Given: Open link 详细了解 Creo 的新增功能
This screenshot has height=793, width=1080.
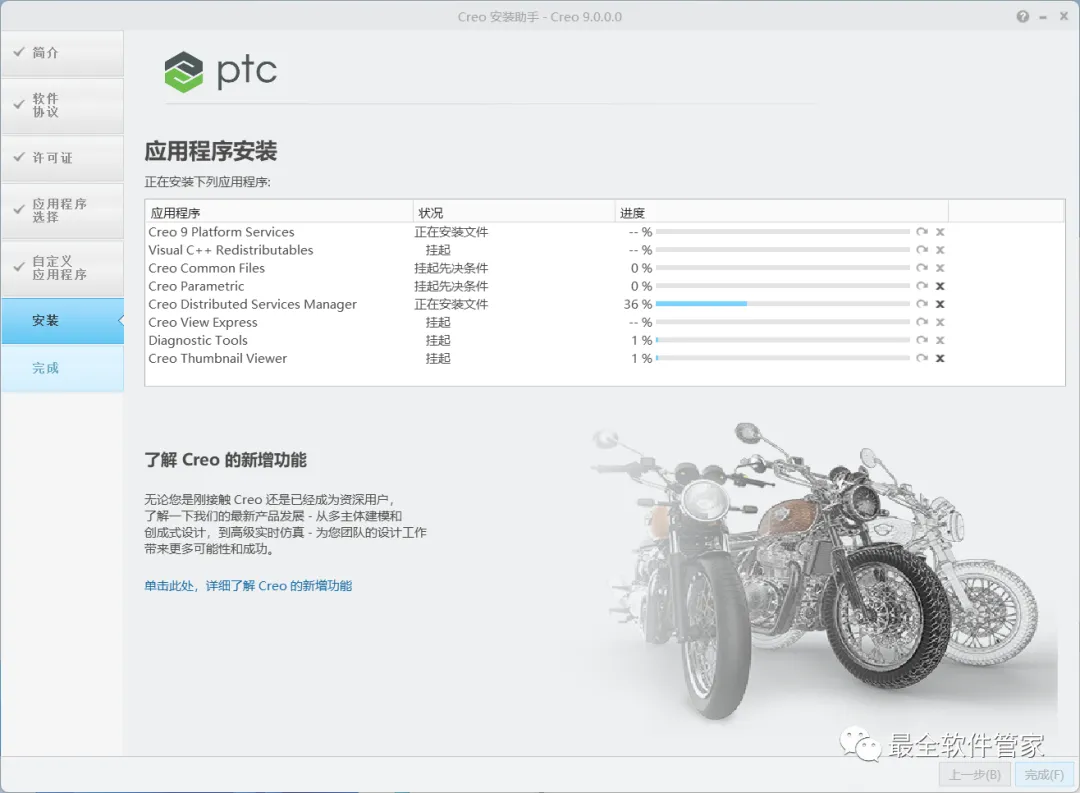Looking at the screenshot, I should (248, 586).
